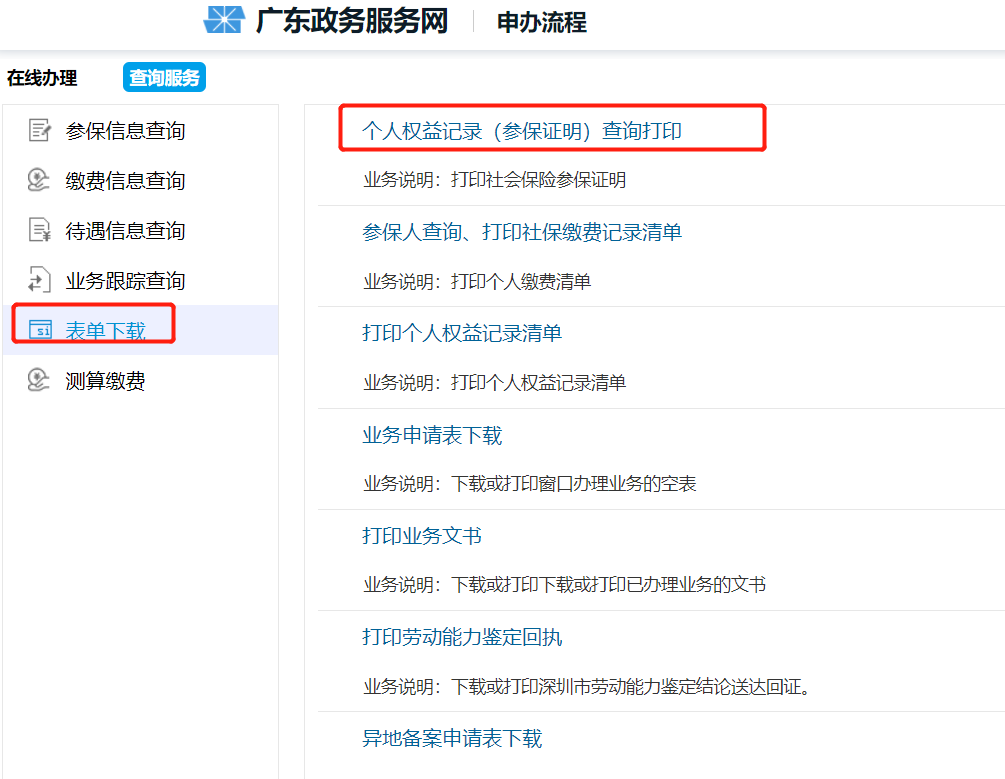Click the 广东政务服务网 logo icon

tap(224, 20)
